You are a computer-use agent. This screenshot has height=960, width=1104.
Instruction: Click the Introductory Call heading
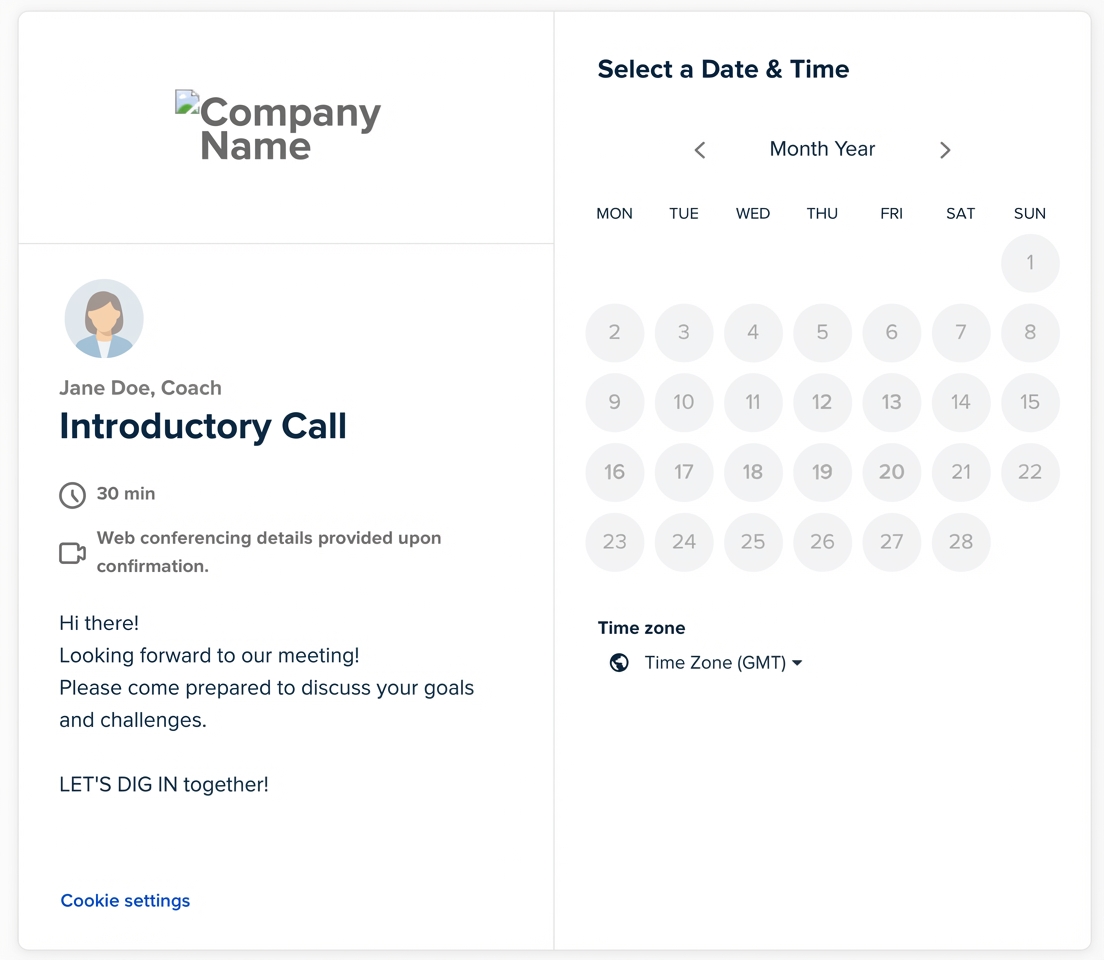tap(203, 425)
